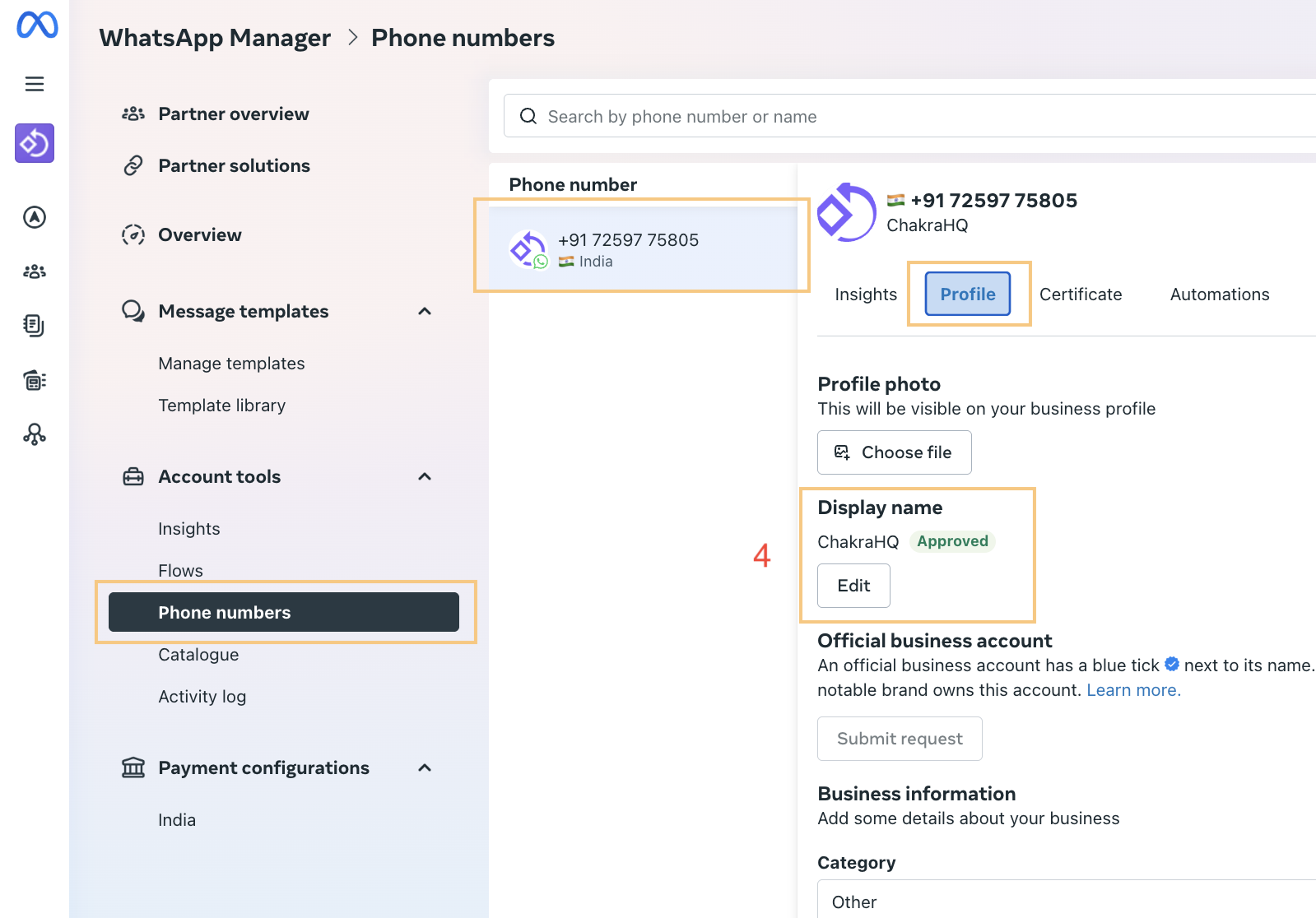
Task: Click WhatsApp Manager breadcrumb
Action: pos(215,38)
